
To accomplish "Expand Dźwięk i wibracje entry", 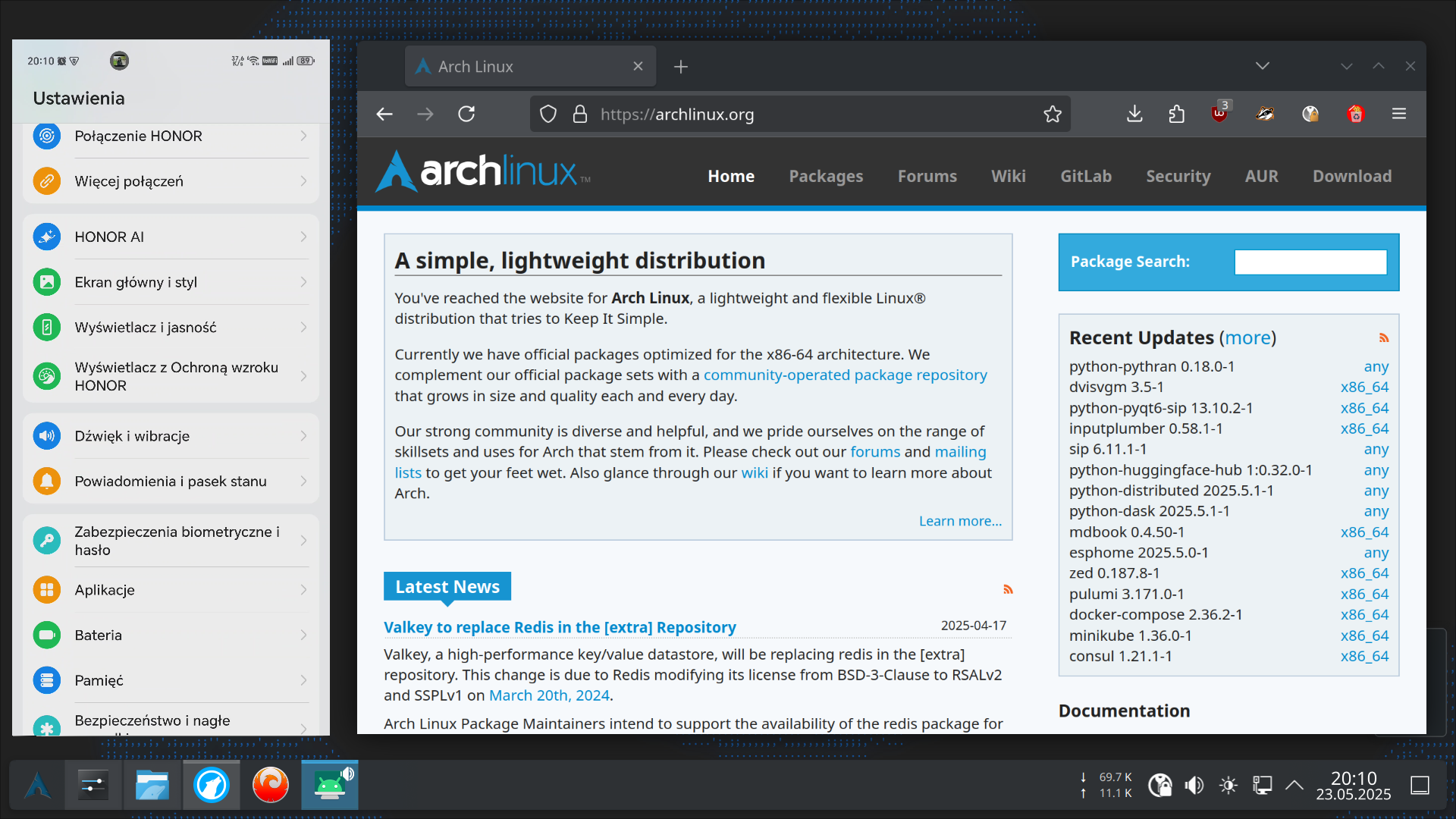I will [x=171, y=436].
